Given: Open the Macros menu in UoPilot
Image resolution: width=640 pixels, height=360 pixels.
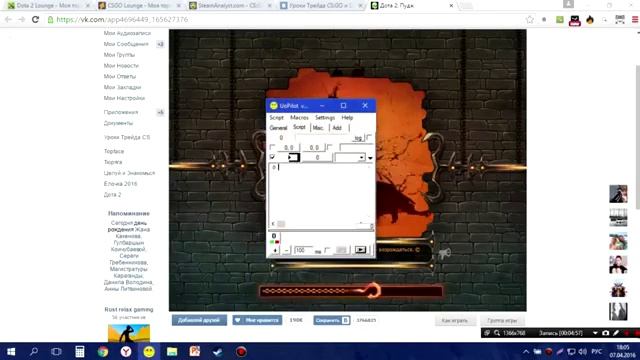Looking at the screenshot, I should pos(299,118).
